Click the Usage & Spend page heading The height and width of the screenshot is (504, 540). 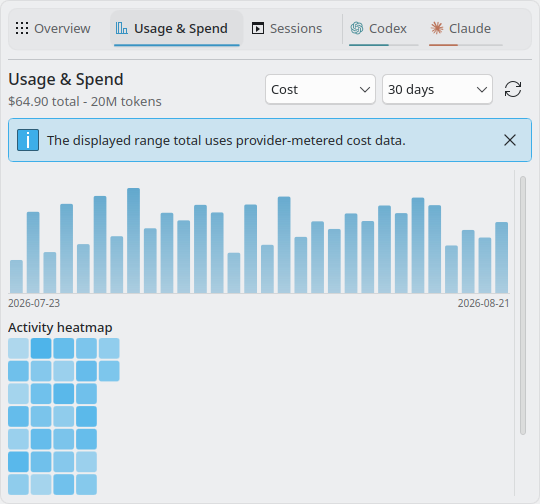[66, 80]
